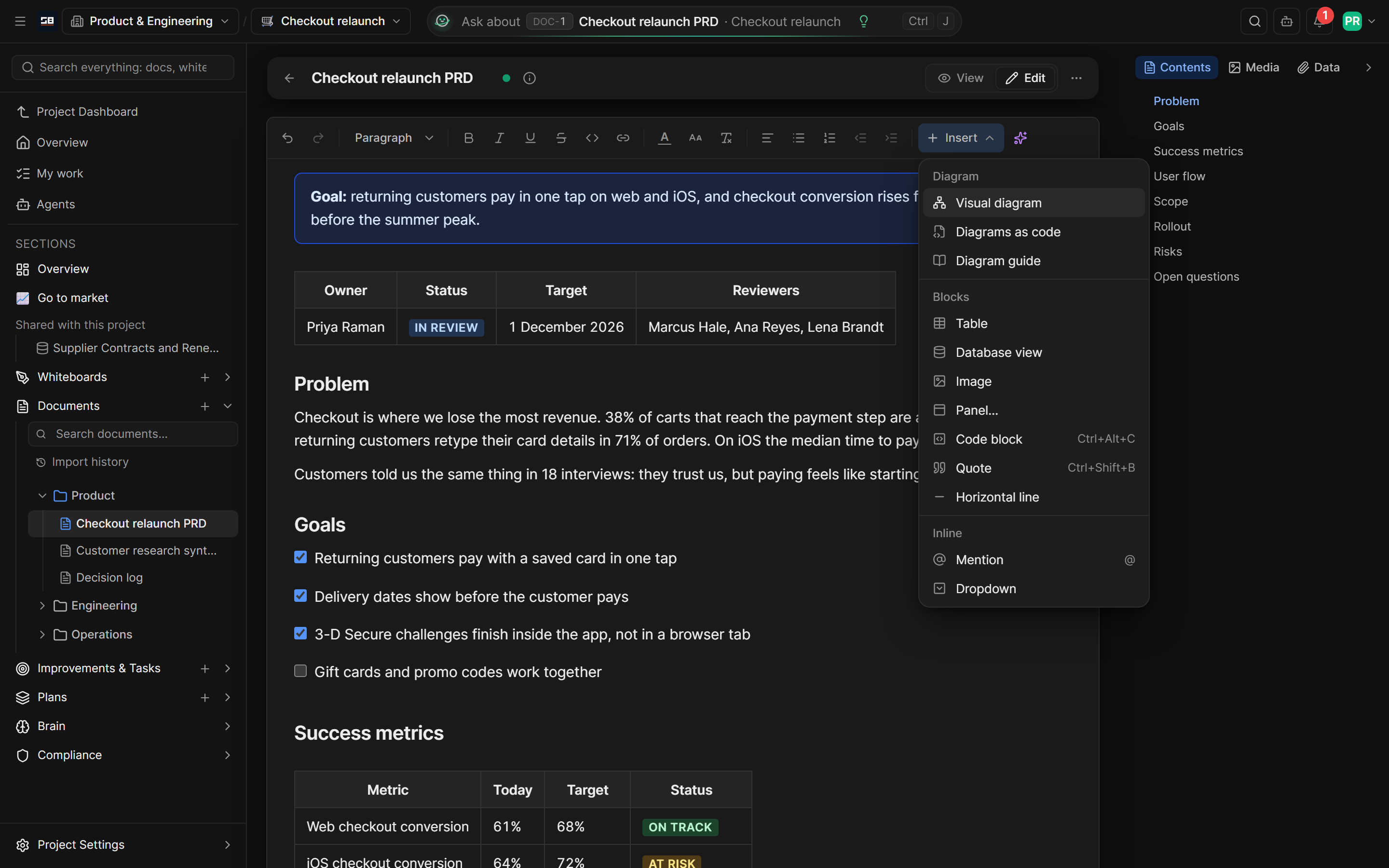Switch to Edit mode
The width and height of the screenshot is (1389, 868).
(x=1026, y=78)
